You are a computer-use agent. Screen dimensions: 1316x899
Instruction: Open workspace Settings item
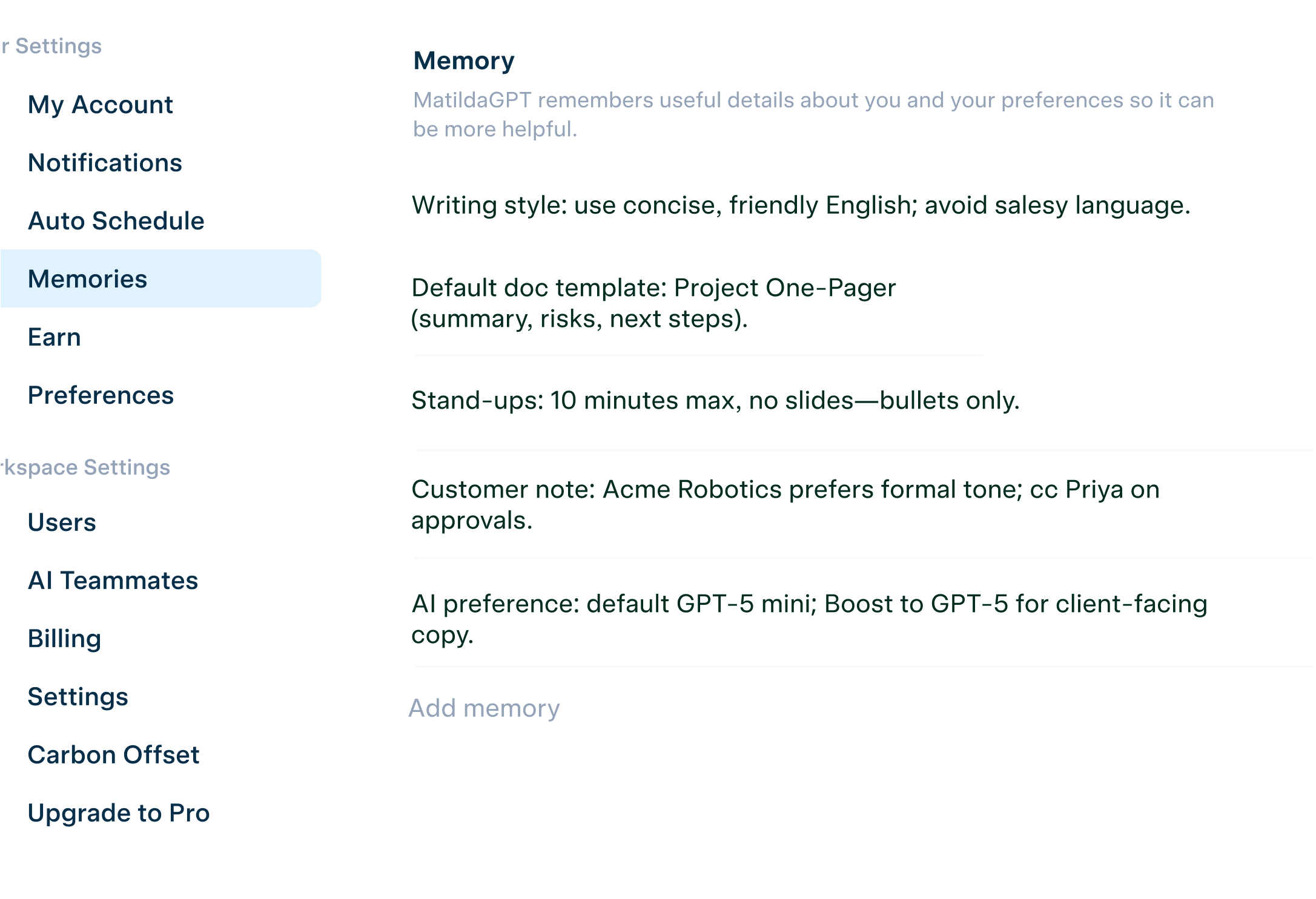[78, 697]
